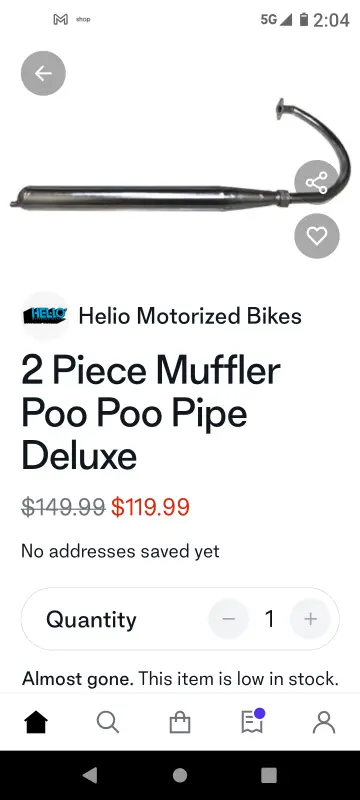Open the account profile tab
The image size is (360, 800).
point(324,722)
